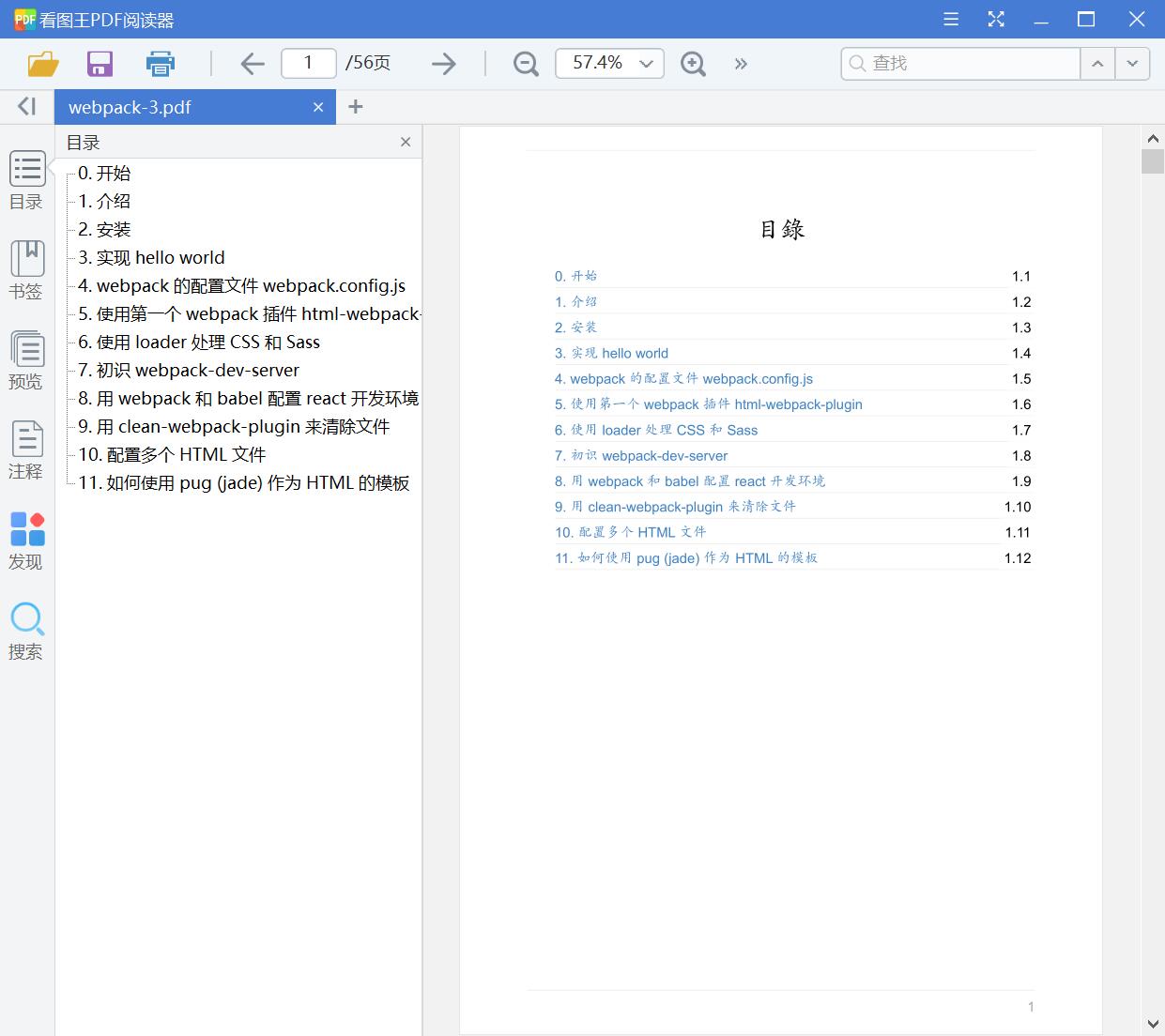Viewport: 1165px width, 1036px height.
Task: Select outline item '6. 使用 loader 处理 CSS 和 Sass'
Action: pos(199,342)
